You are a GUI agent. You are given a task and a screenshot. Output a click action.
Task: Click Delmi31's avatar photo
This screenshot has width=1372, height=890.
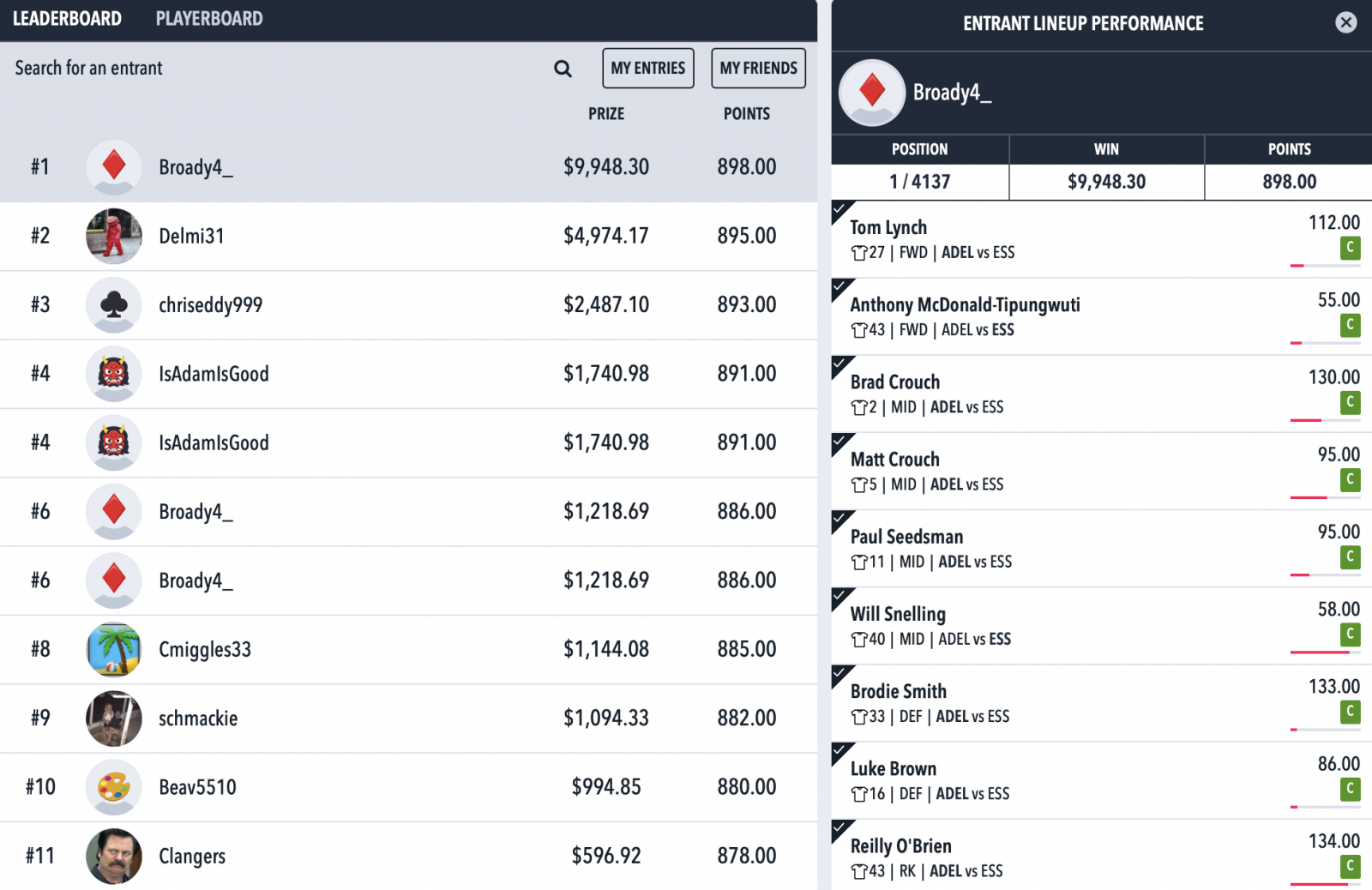tap(114, 236)
